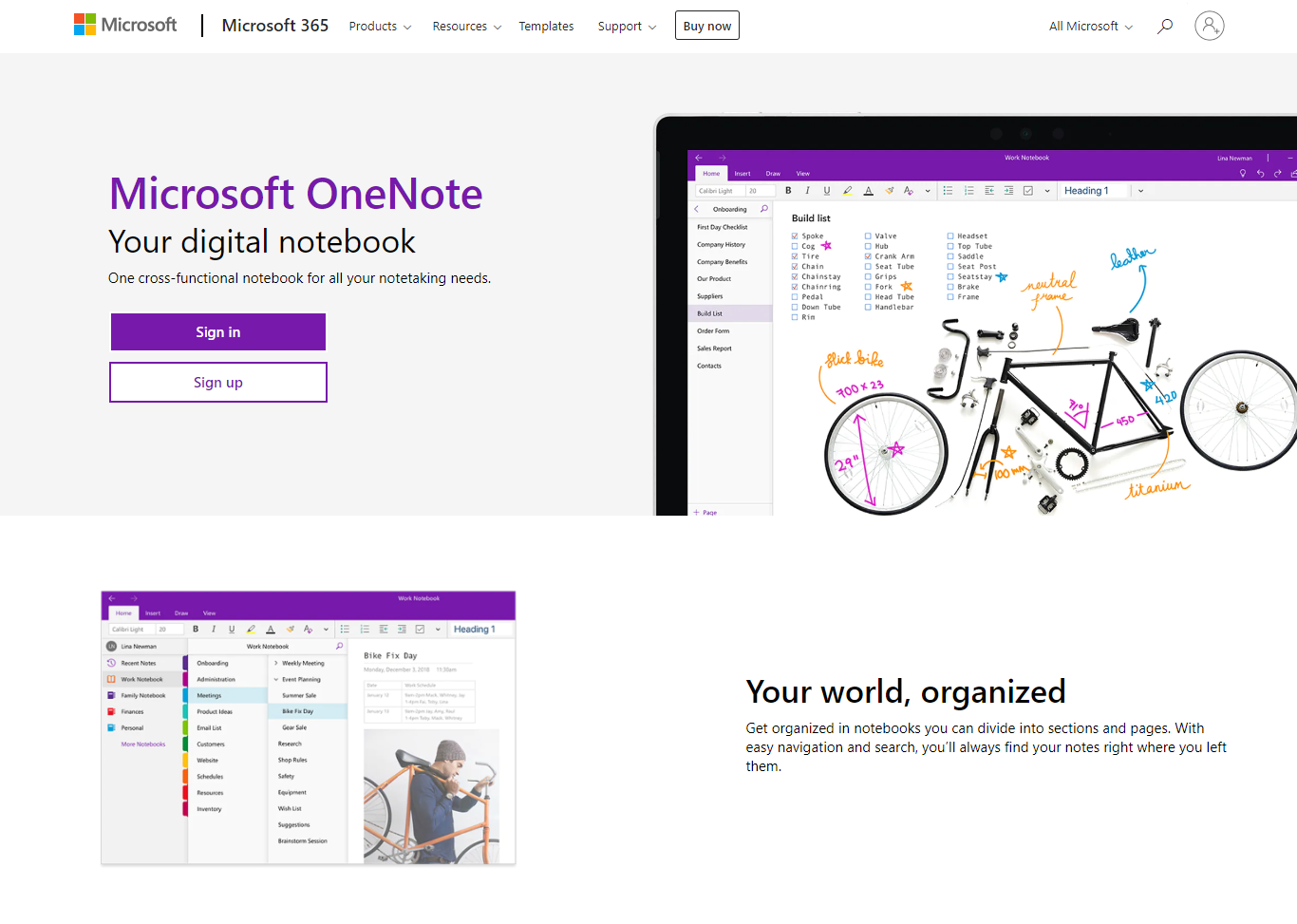Uncheck the Spoke checkbox in Build list
Viewport: 1297px width, 924px height.
[795, 236]
